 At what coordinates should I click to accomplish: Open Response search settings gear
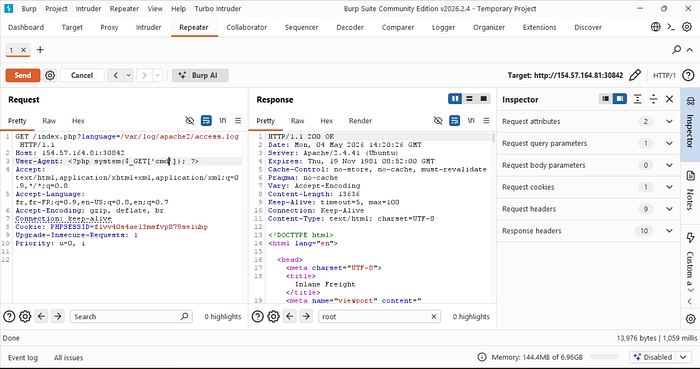pos(273,316)
